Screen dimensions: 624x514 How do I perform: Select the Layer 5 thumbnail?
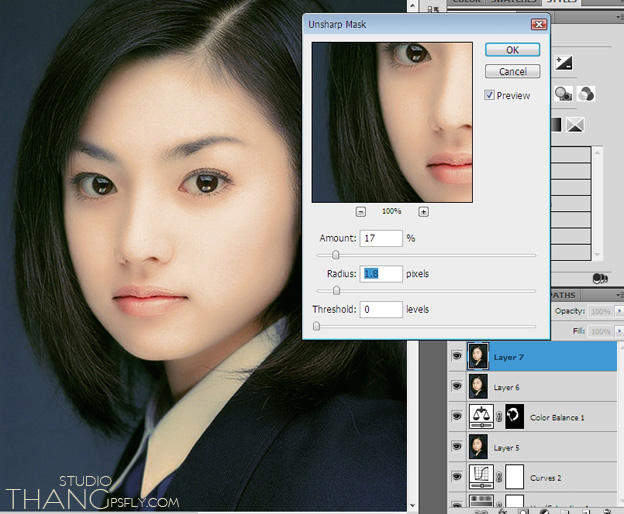click(478, 446)
